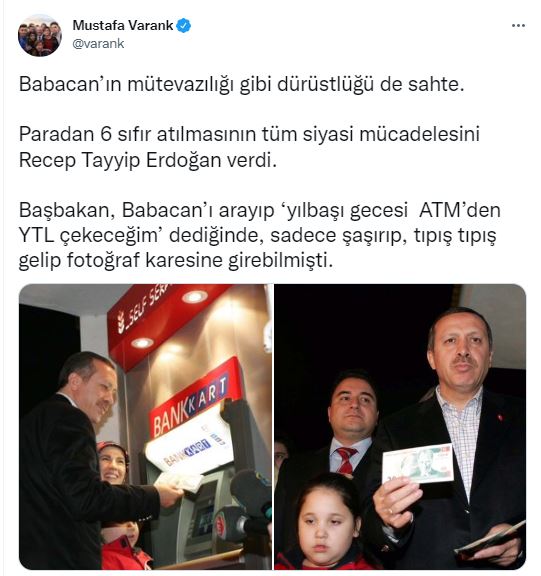This screenshot has width=541, height=576.
Task: Click the smiling woman in left photo
Action: 113,464
